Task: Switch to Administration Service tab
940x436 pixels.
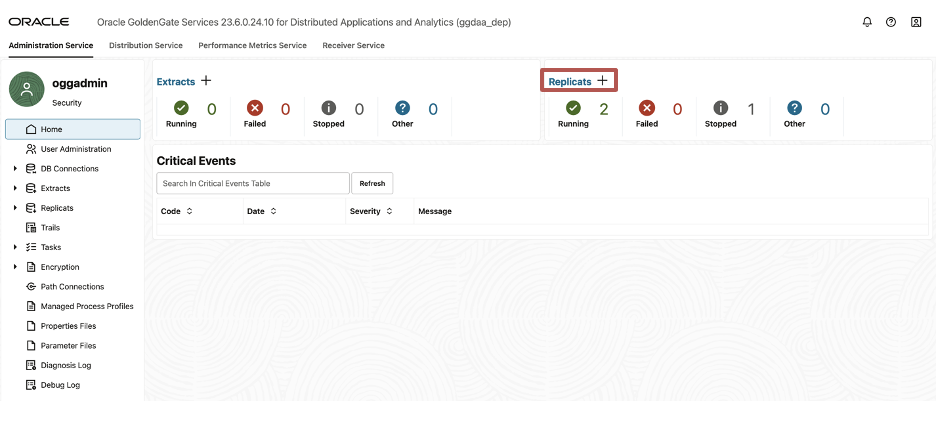Action: [x=51, y=45]
